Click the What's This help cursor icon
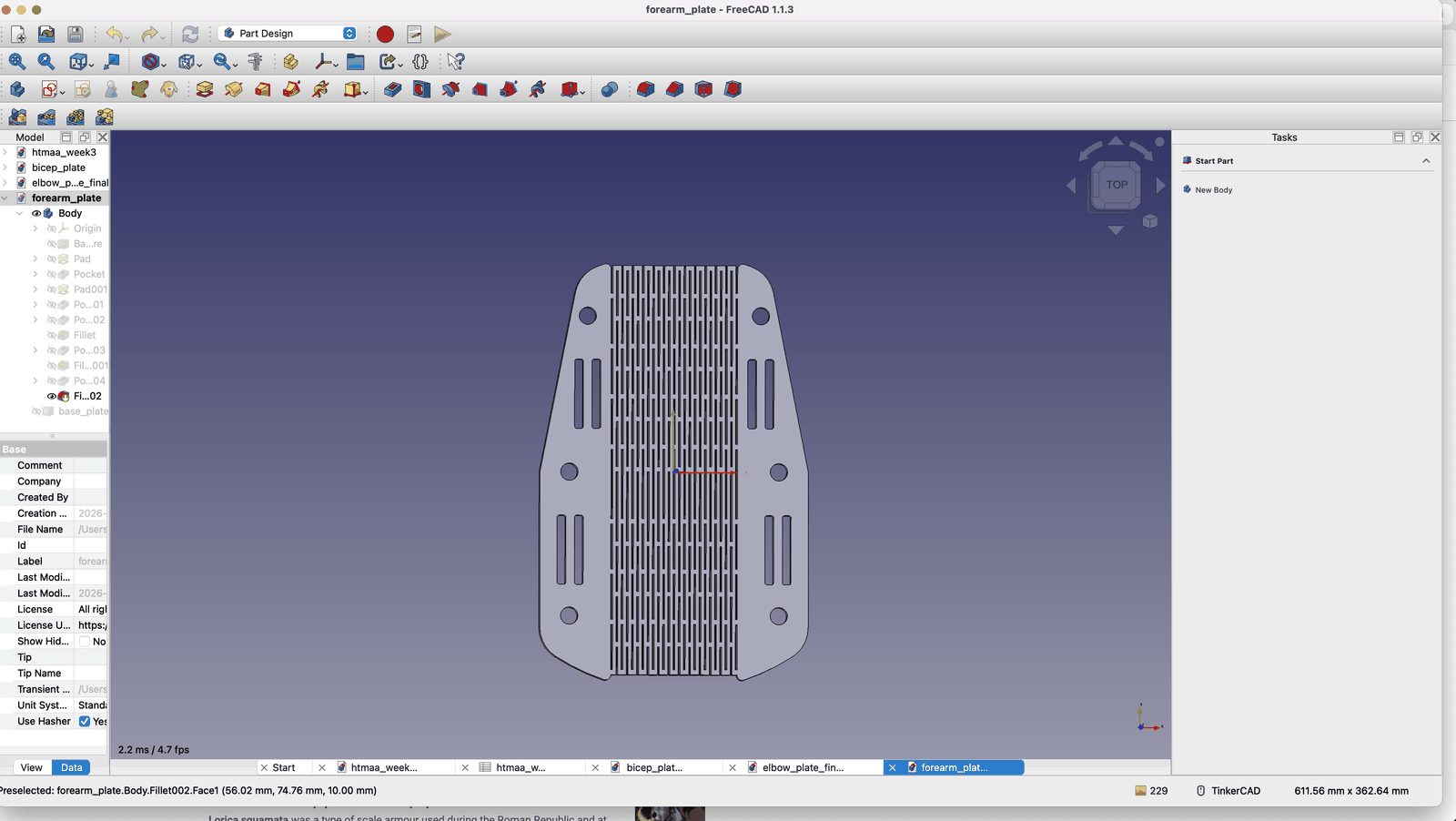1456x821 pixels. (456, 62)
